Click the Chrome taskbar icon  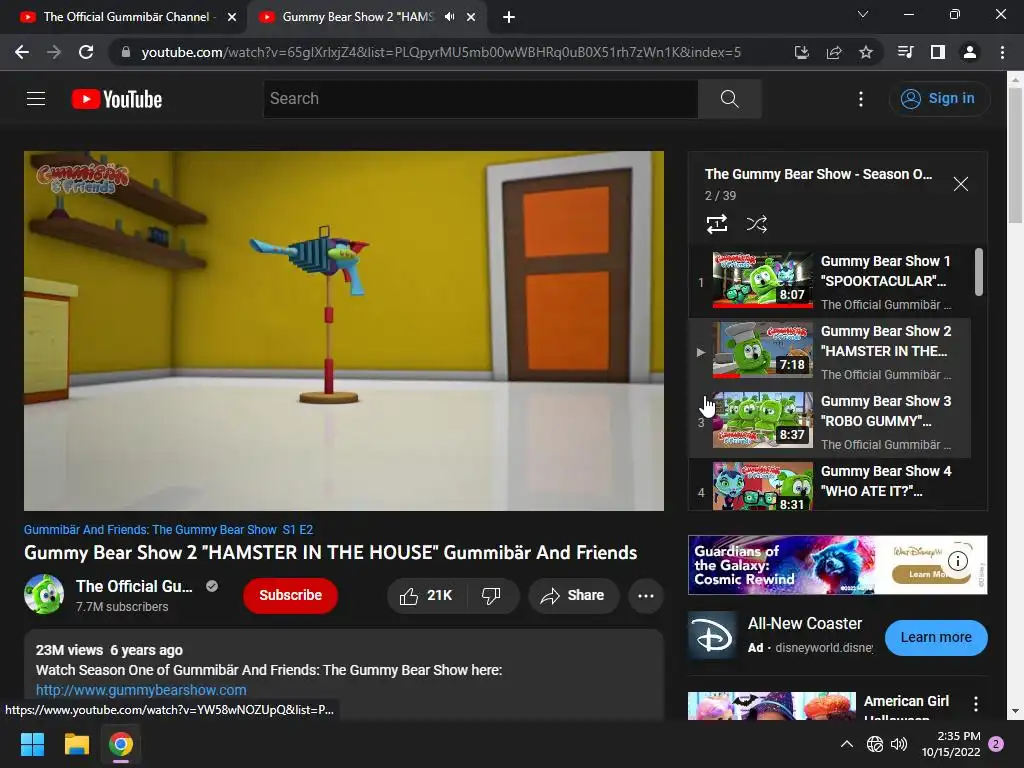(121, 744)
